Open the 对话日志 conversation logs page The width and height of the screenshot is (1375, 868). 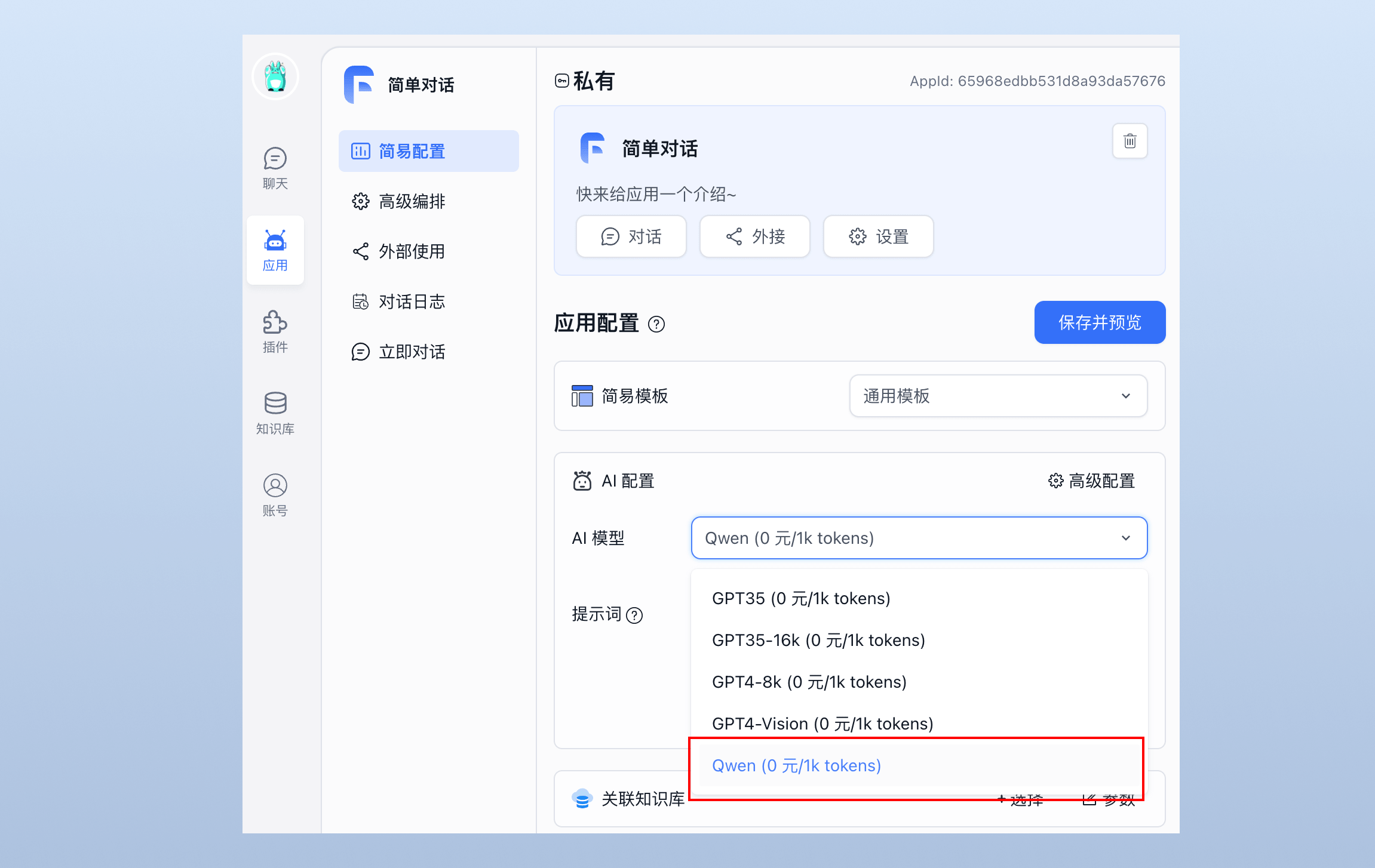pos(412,301)
